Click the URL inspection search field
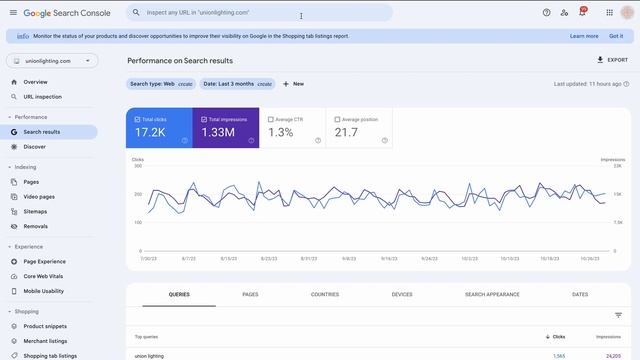640x360 pixels. coord(260,13)
